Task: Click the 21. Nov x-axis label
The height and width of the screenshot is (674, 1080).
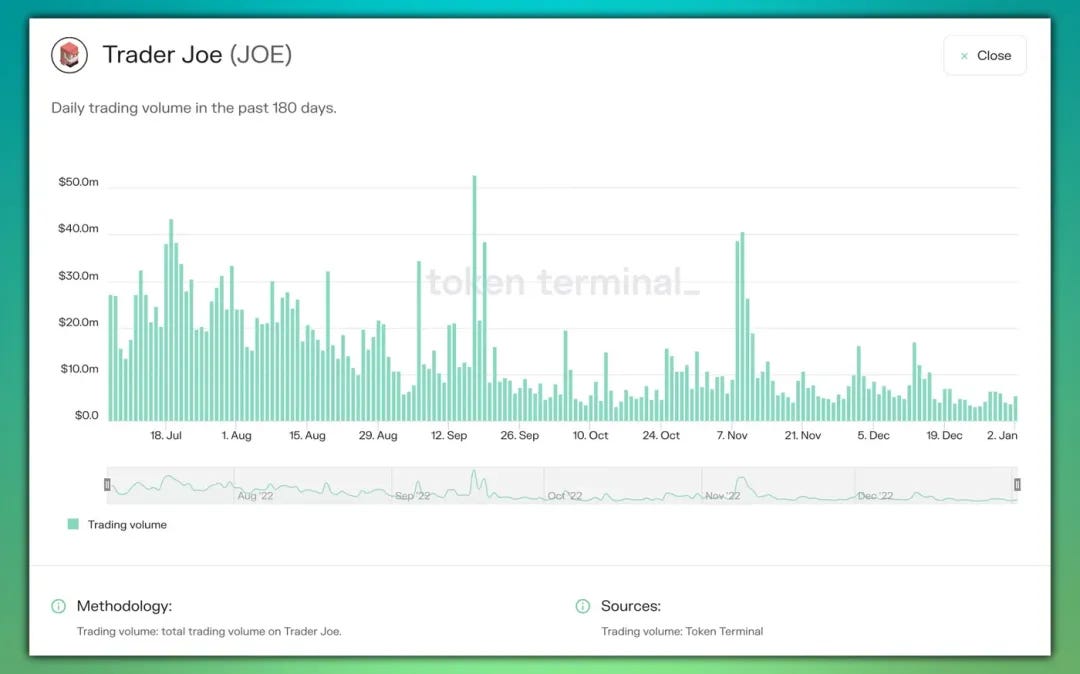Action: tap(803, 435)
